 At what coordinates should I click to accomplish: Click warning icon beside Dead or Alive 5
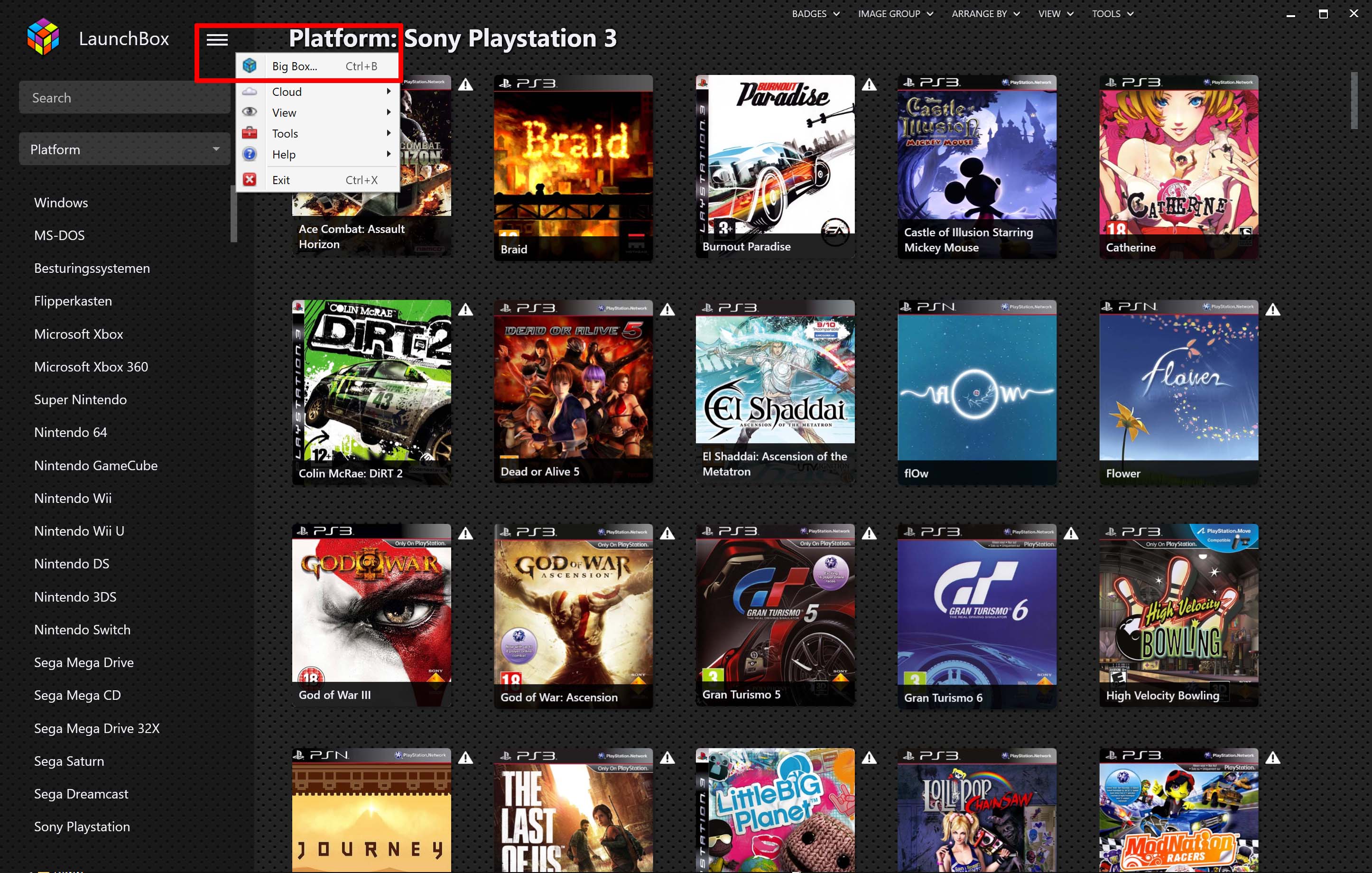(x=667, y=310)
